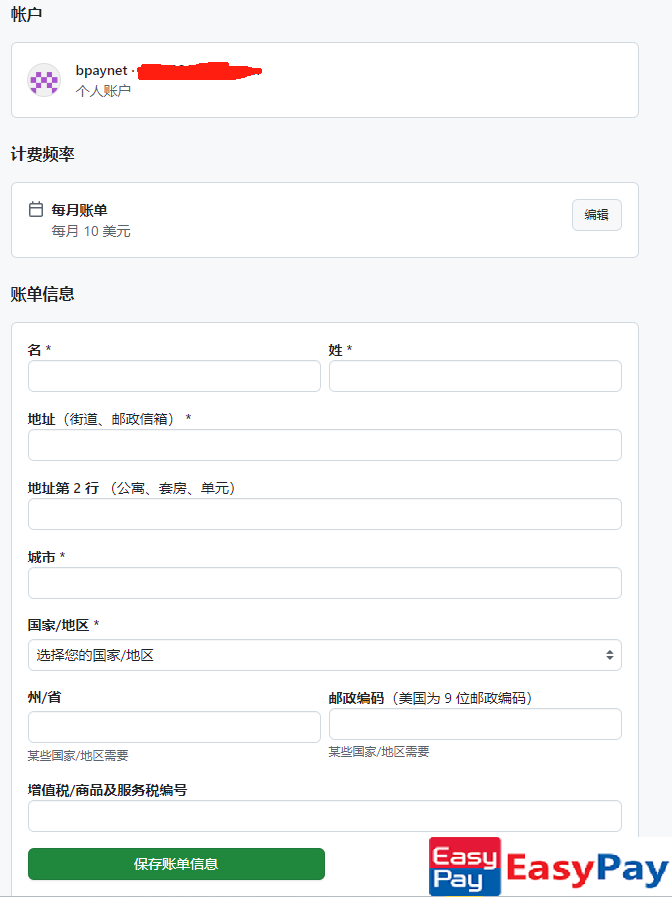This screenshot has height=897, width=672.
Task: Click the 姓 last name input field
Action: [475, 376]
